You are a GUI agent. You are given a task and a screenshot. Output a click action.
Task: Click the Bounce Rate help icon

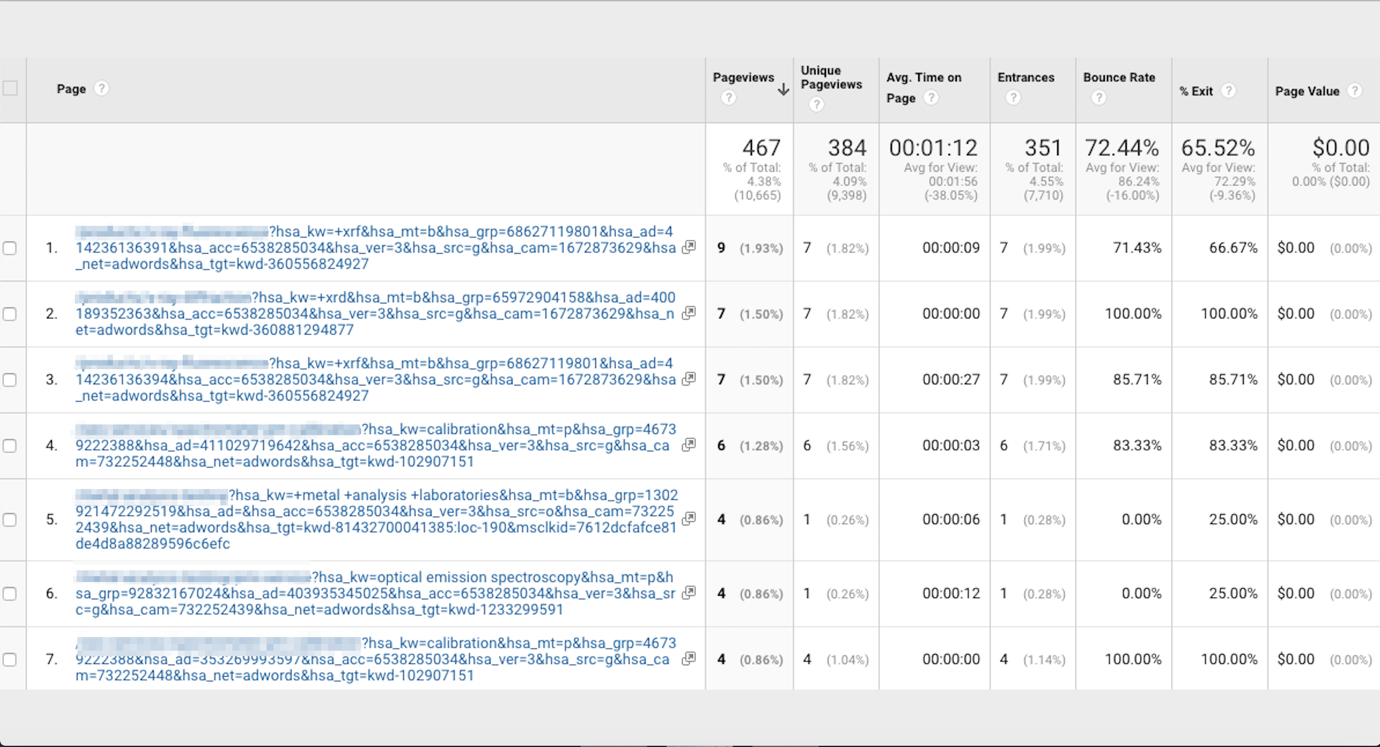coord(1098,97)
